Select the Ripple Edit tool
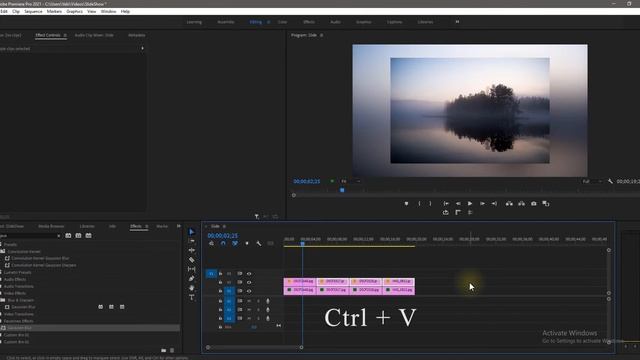 (x=191, y=251)
